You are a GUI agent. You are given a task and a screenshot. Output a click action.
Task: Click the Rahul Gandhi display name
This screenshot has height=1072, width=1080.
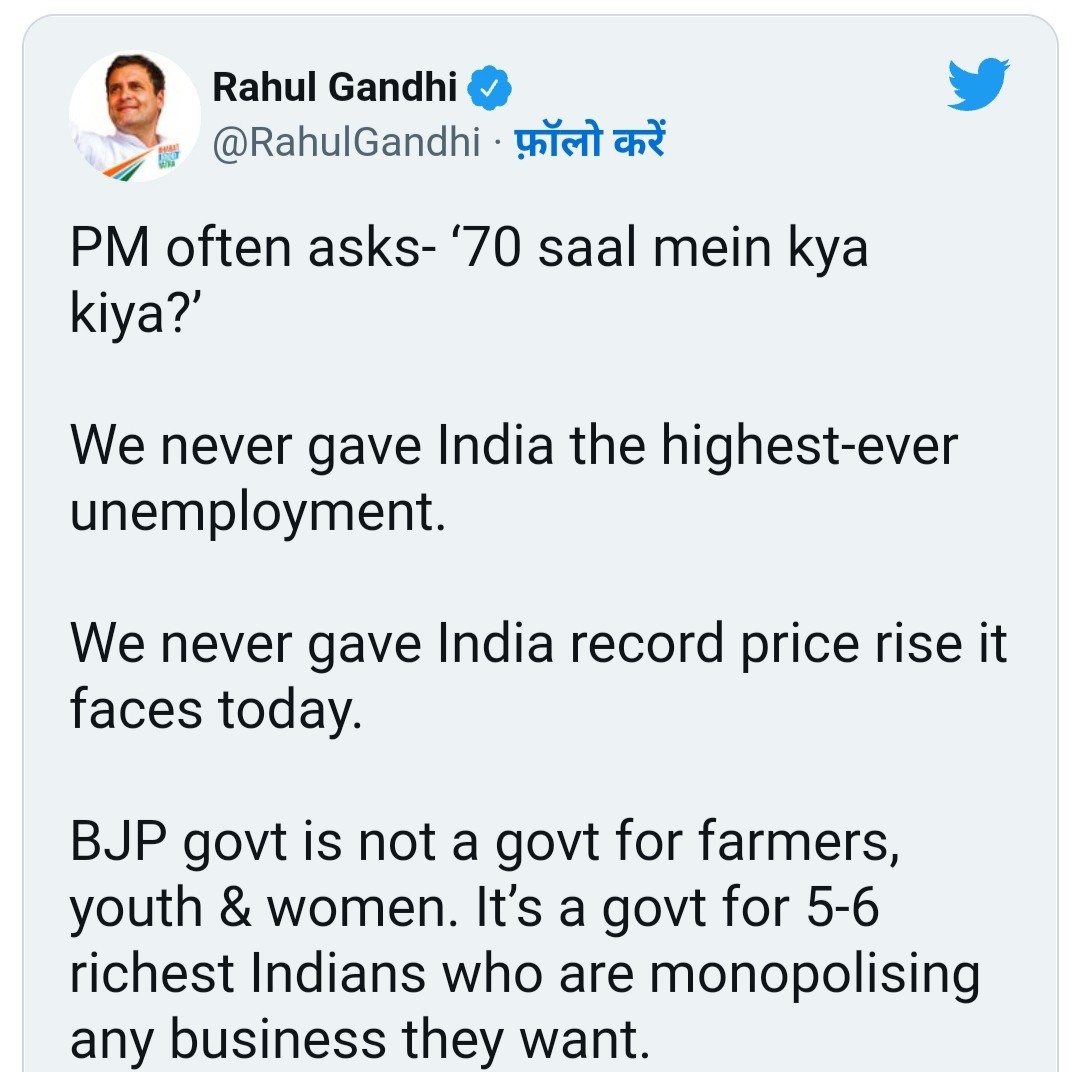pos(335,89)
